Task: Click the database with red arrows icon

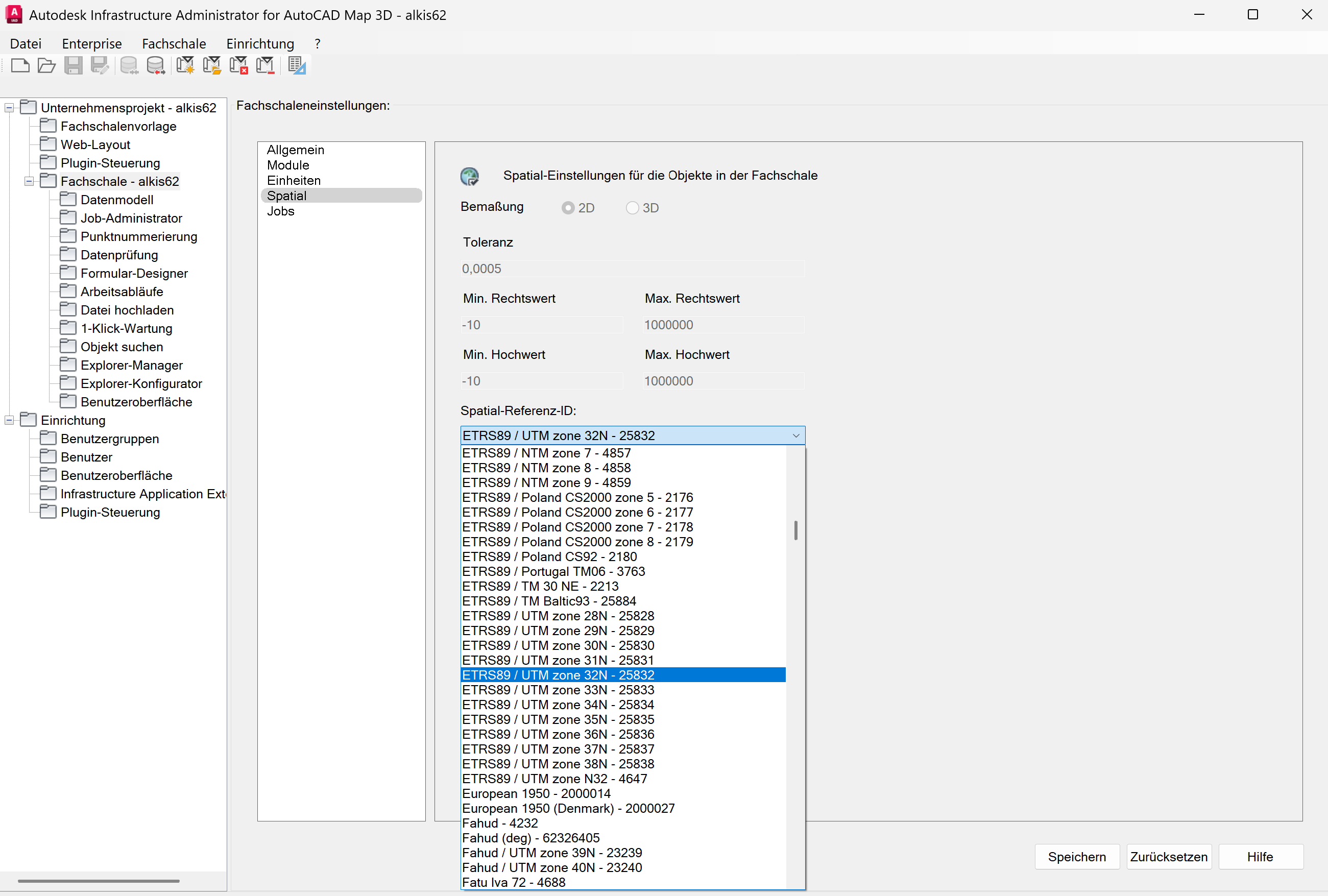Action: 155,66
